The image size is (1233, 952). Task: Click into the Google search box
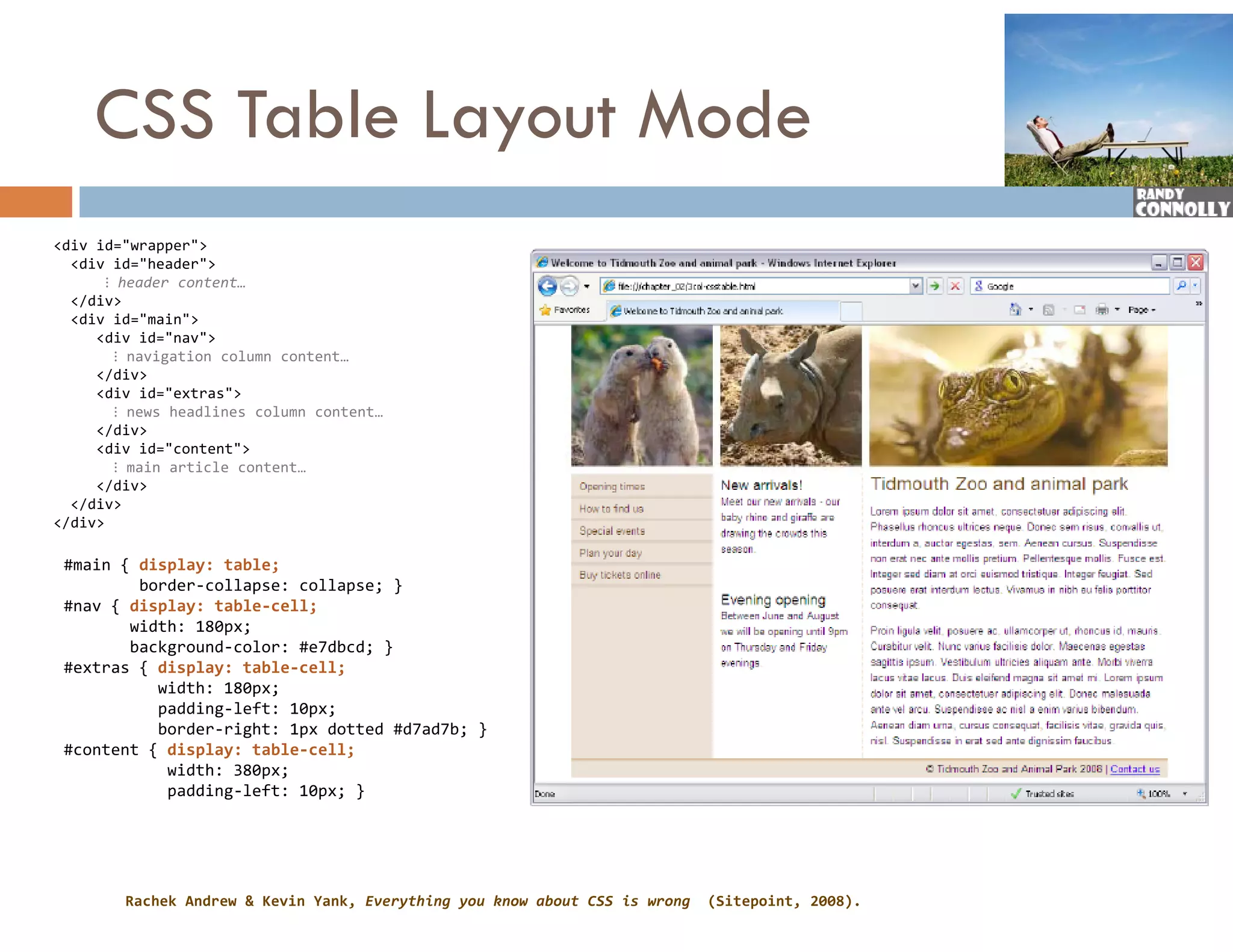1069,286
